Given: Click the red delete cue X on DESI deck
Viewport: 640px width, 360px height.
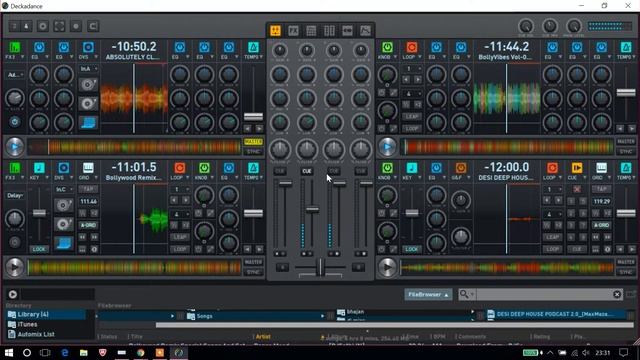Looking at the screenshot, I should pos(577,189).
